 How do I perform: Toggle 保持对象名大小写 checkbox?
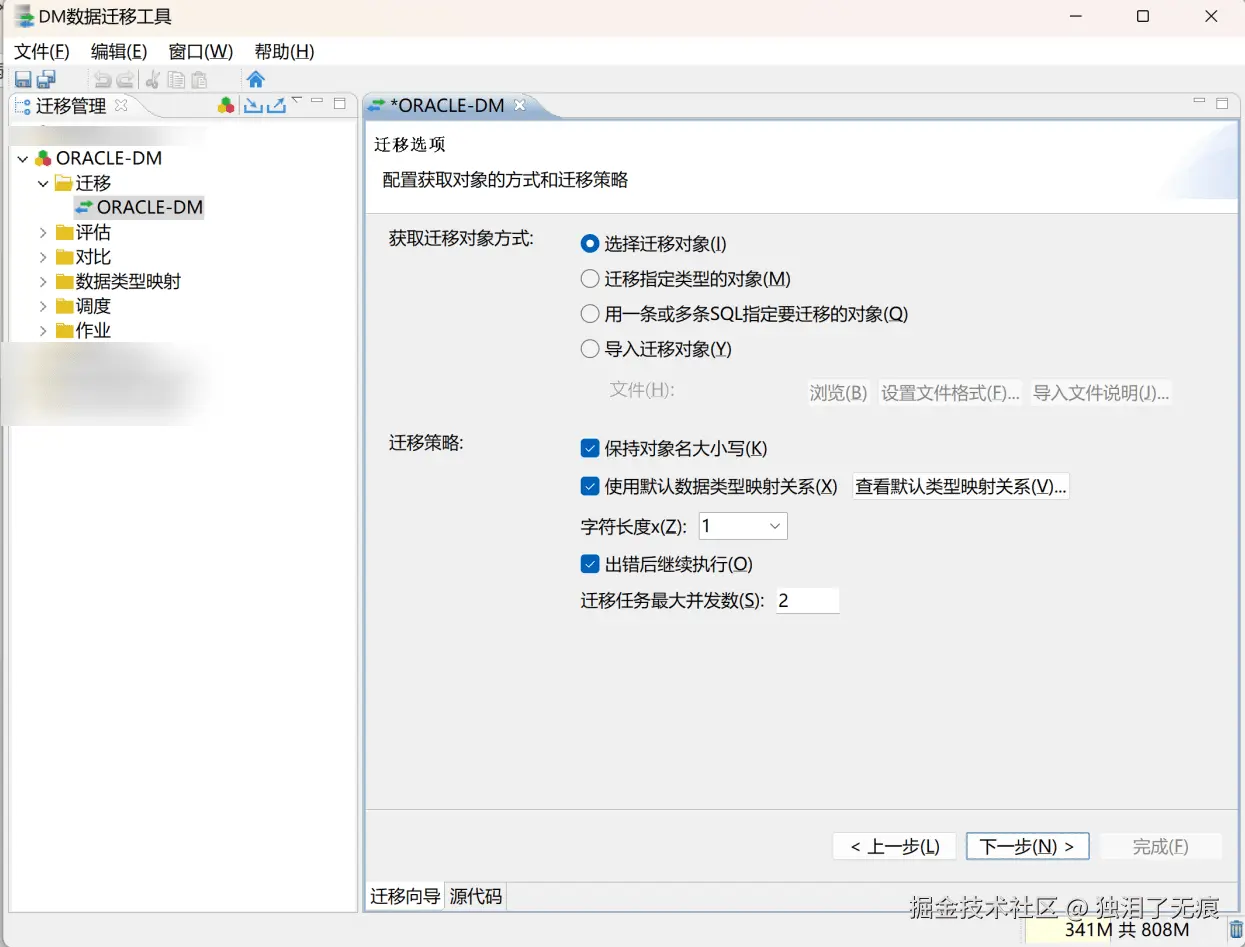(x=590, y=448)
